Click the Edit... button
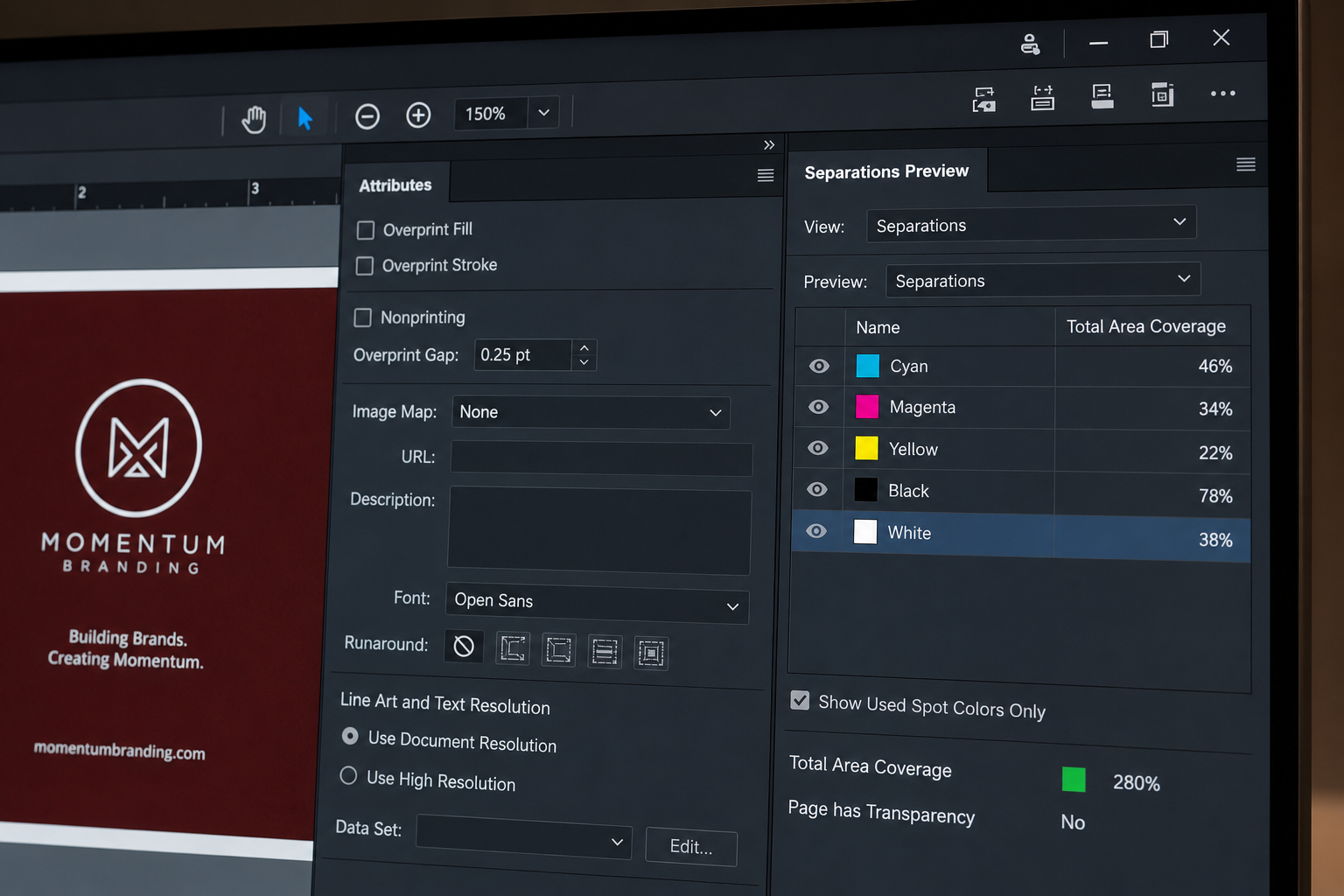Image resolution: width=1344 pixels, height=896 pixels. pos(691,846)
